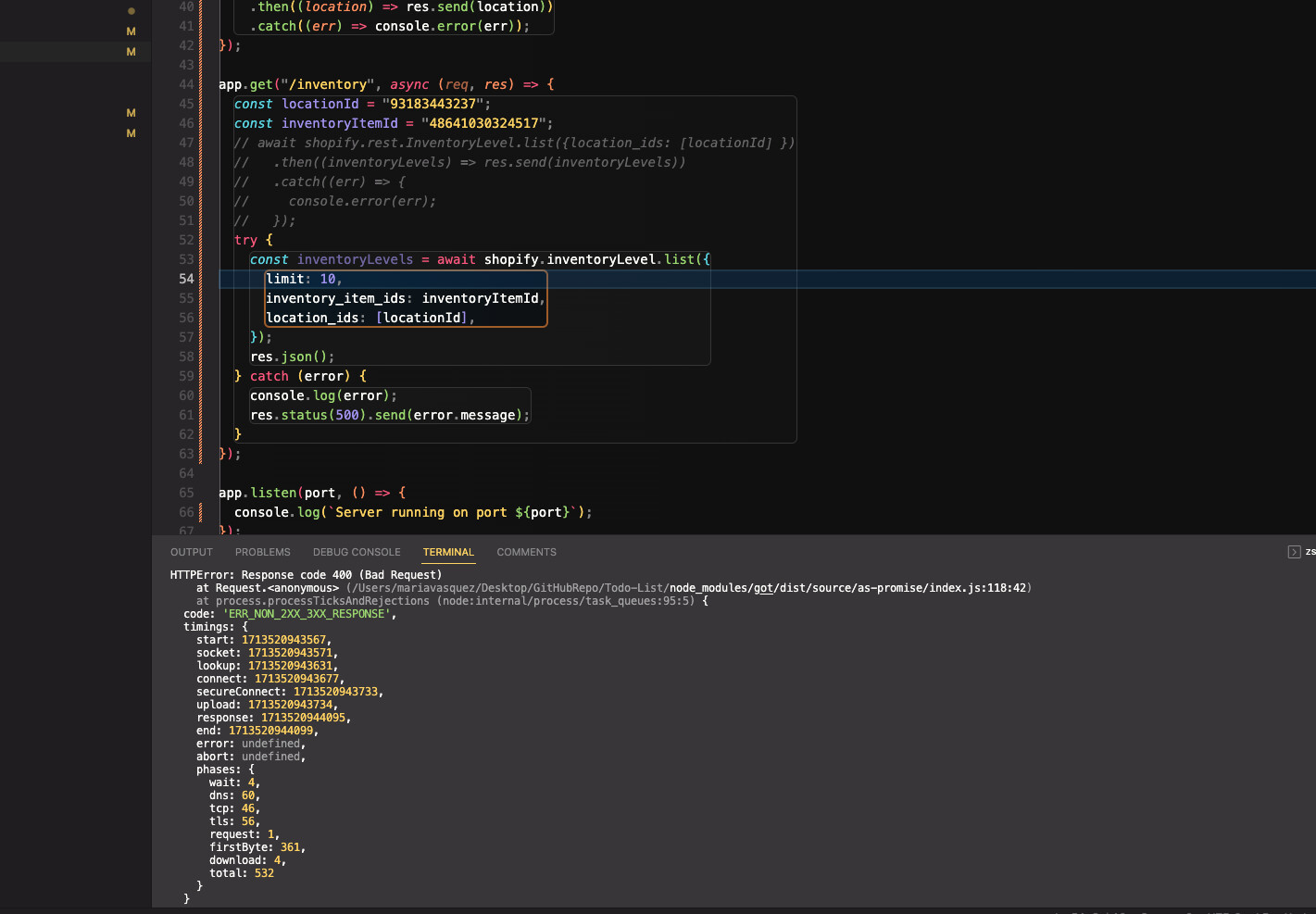
Task: Click the catch keyword on line 59
Action: pyautogui.click(x=269, y=376)
